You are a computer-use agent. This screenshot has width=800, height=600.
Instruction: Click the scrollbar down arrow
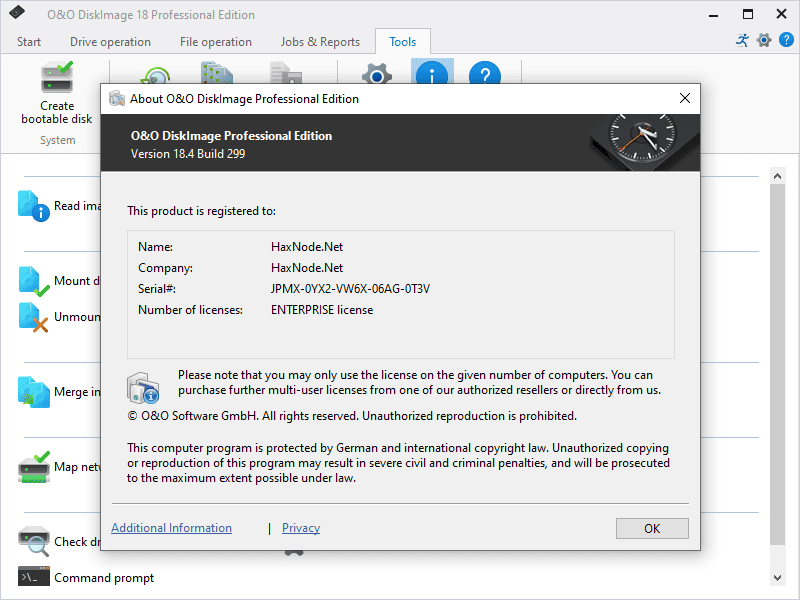(x=777, y=578)
